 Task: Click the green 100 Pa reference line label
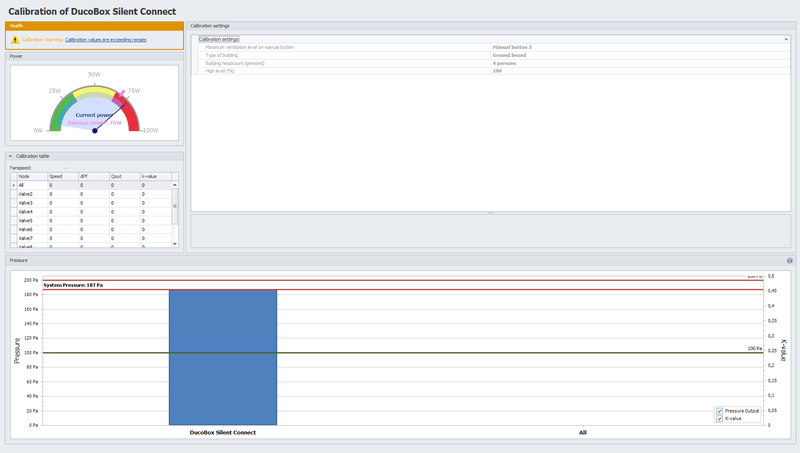(x=755, y=348)
